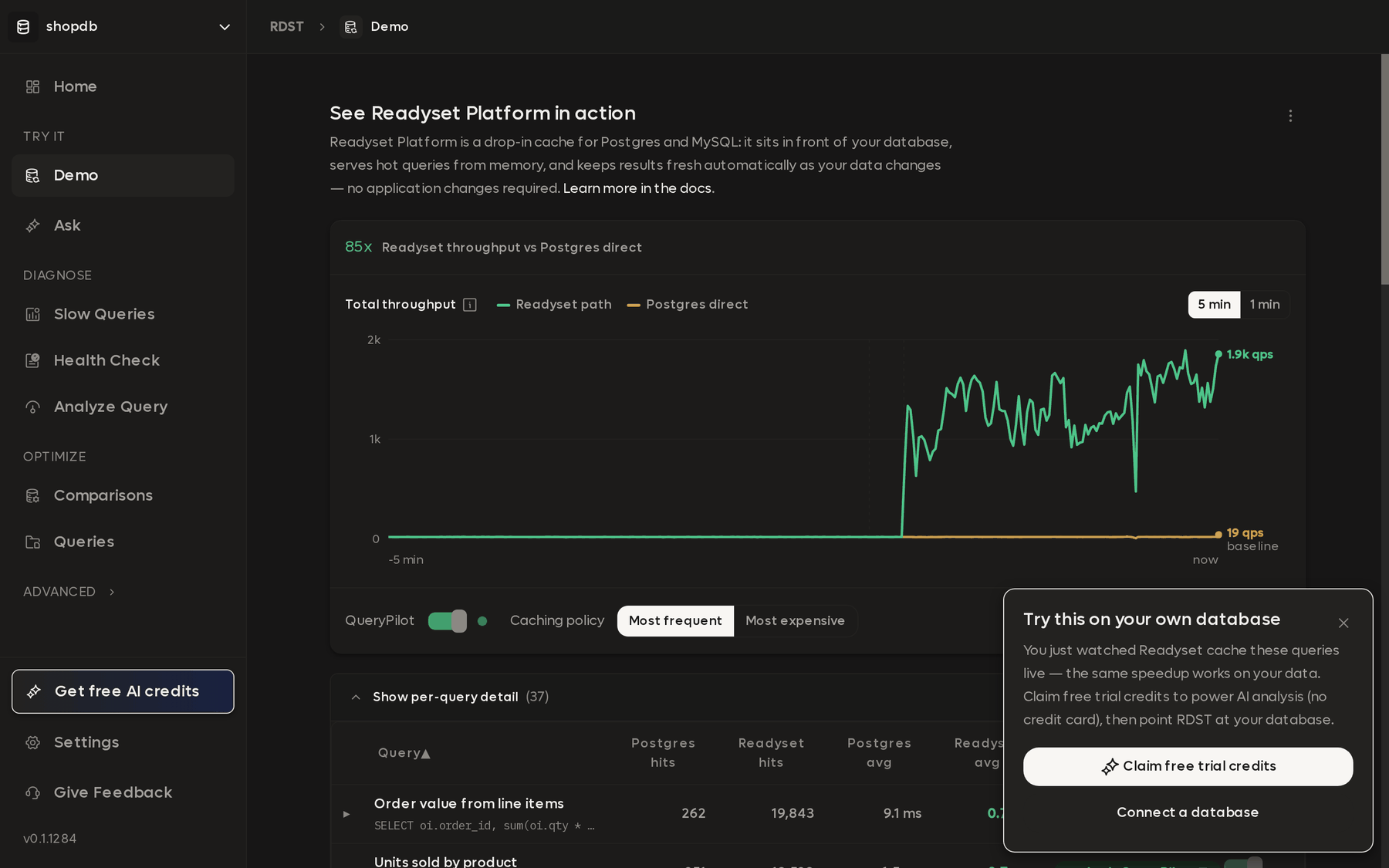
Task: Go to Home in the sidebar
Action: [123, 86]
